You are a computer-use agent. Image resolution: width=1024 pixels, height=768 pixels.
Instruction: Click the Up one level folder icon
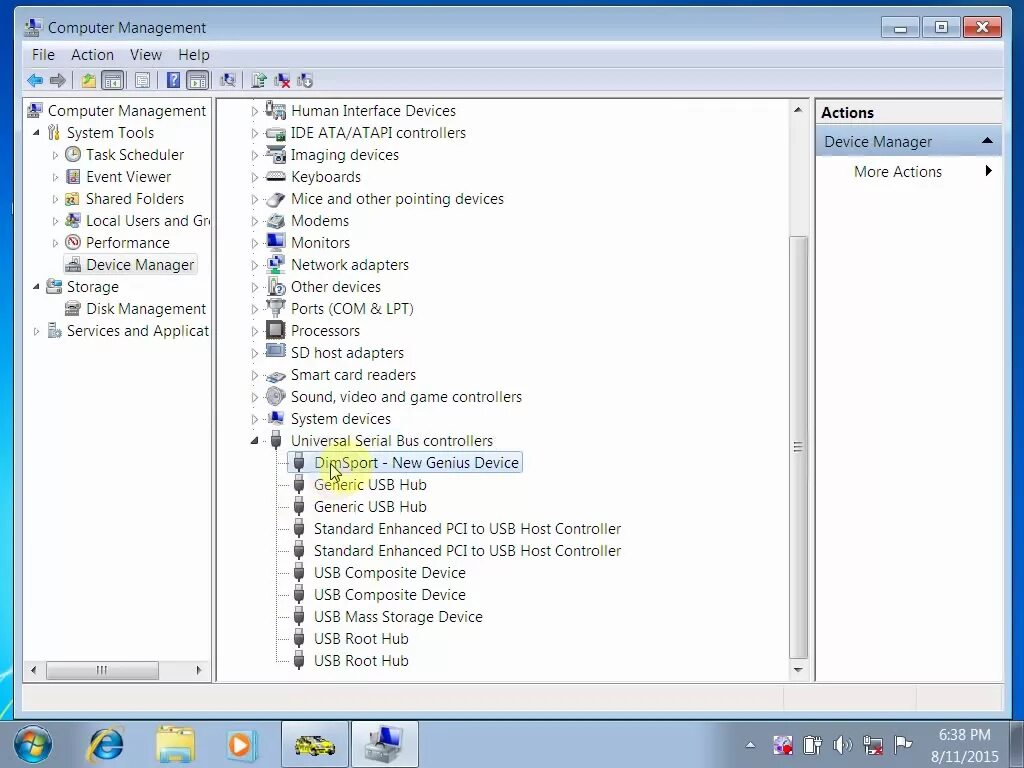[x=88, y=80]
